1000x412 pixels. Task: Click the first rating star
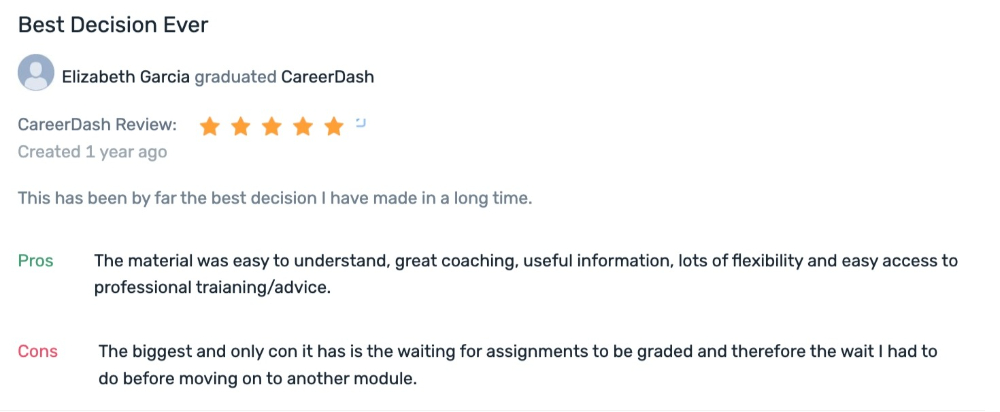209,126
